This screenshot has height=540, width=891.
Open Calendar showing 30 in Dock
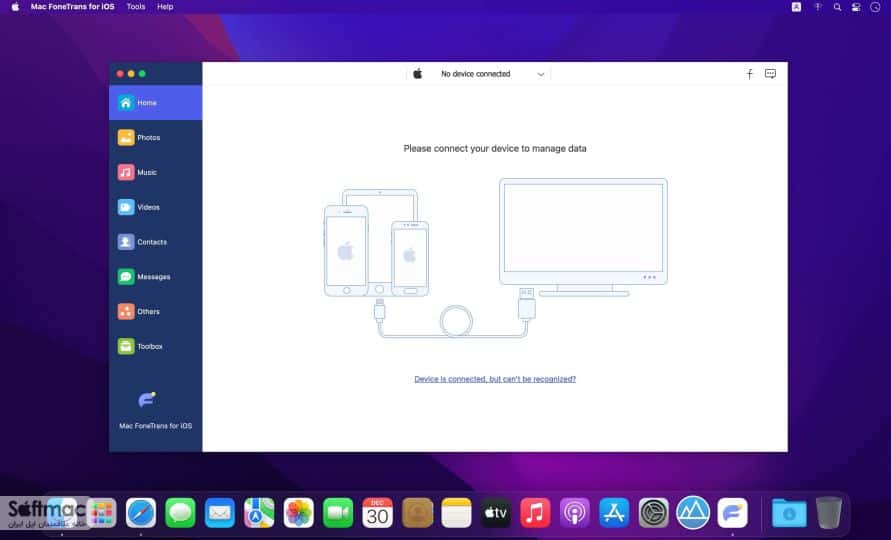pos(377,513)
